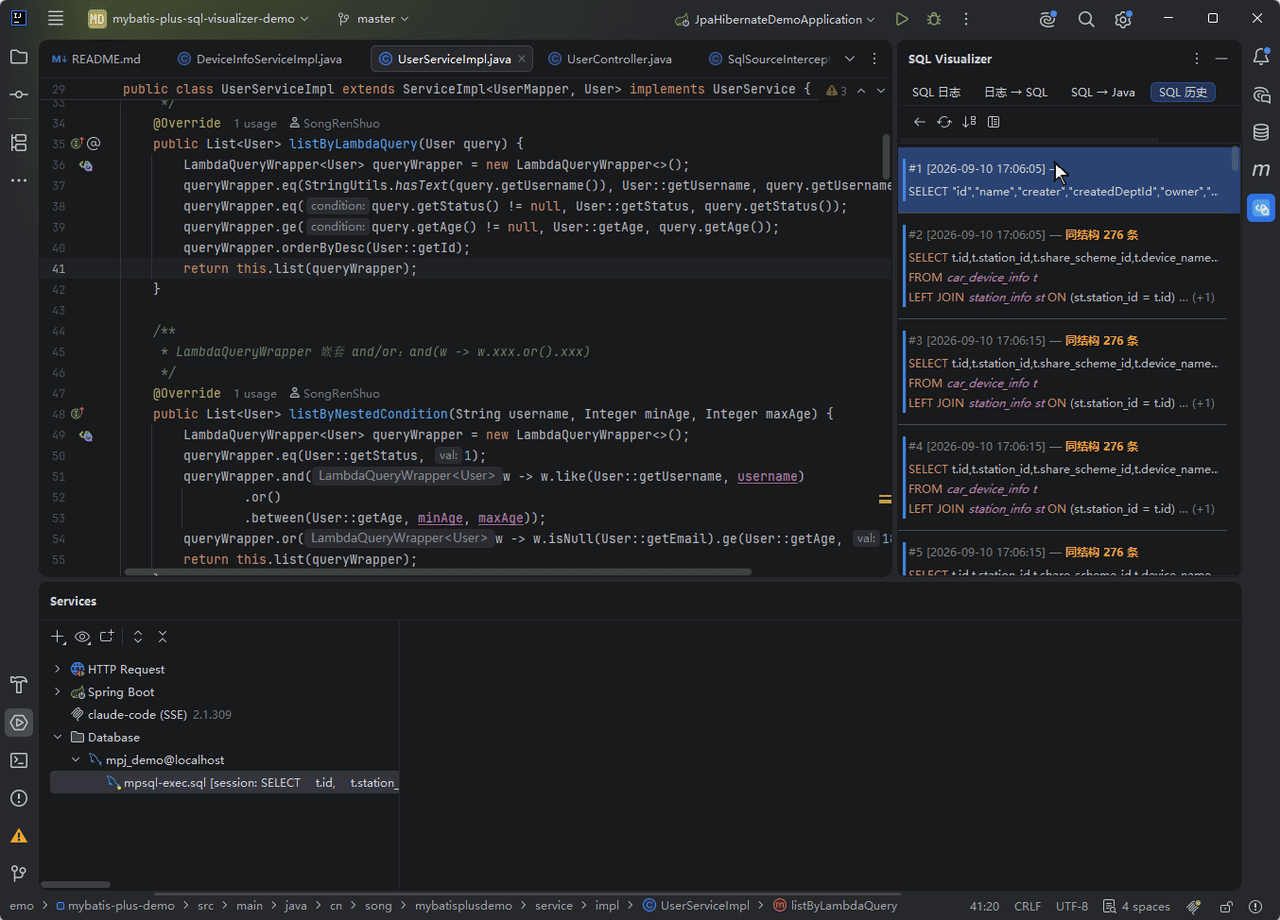Open the Structure tool window
This screenshot has width=1280, height=920.
point(19,142)
